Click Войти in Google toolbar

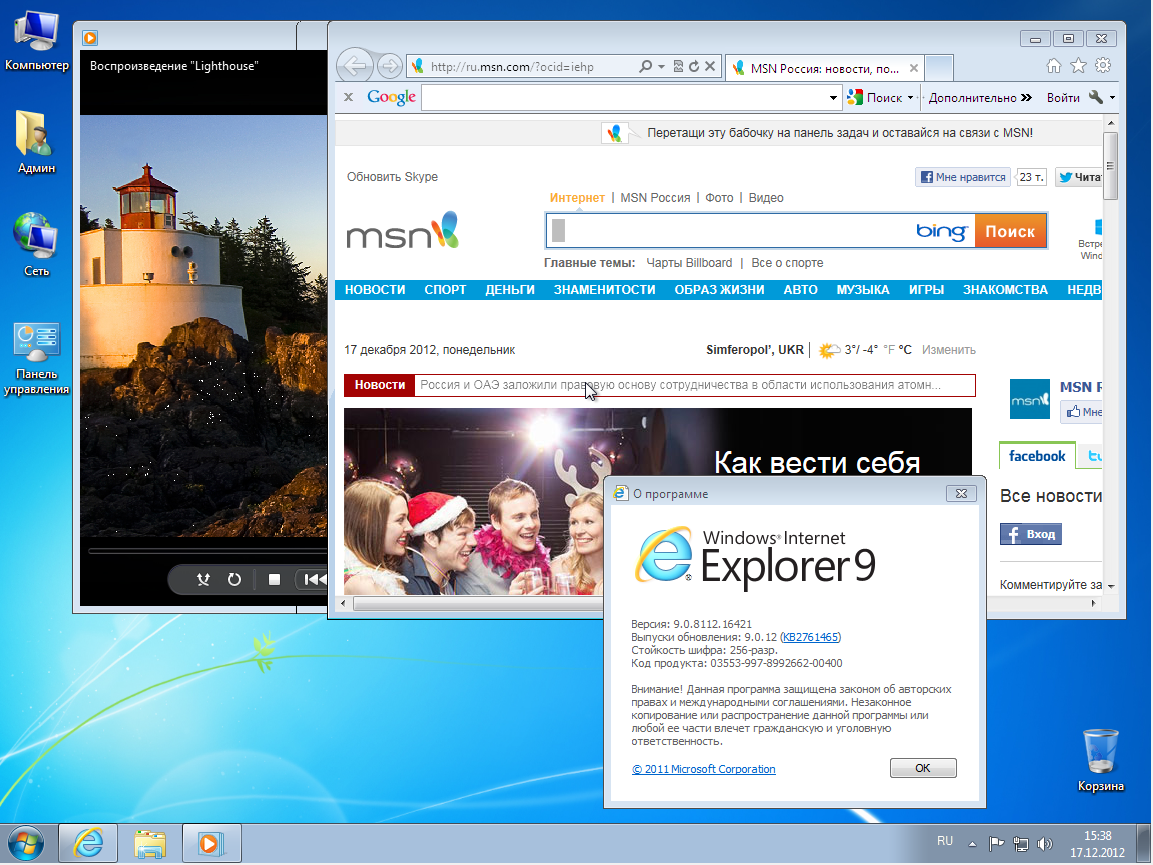[1063, 97]
